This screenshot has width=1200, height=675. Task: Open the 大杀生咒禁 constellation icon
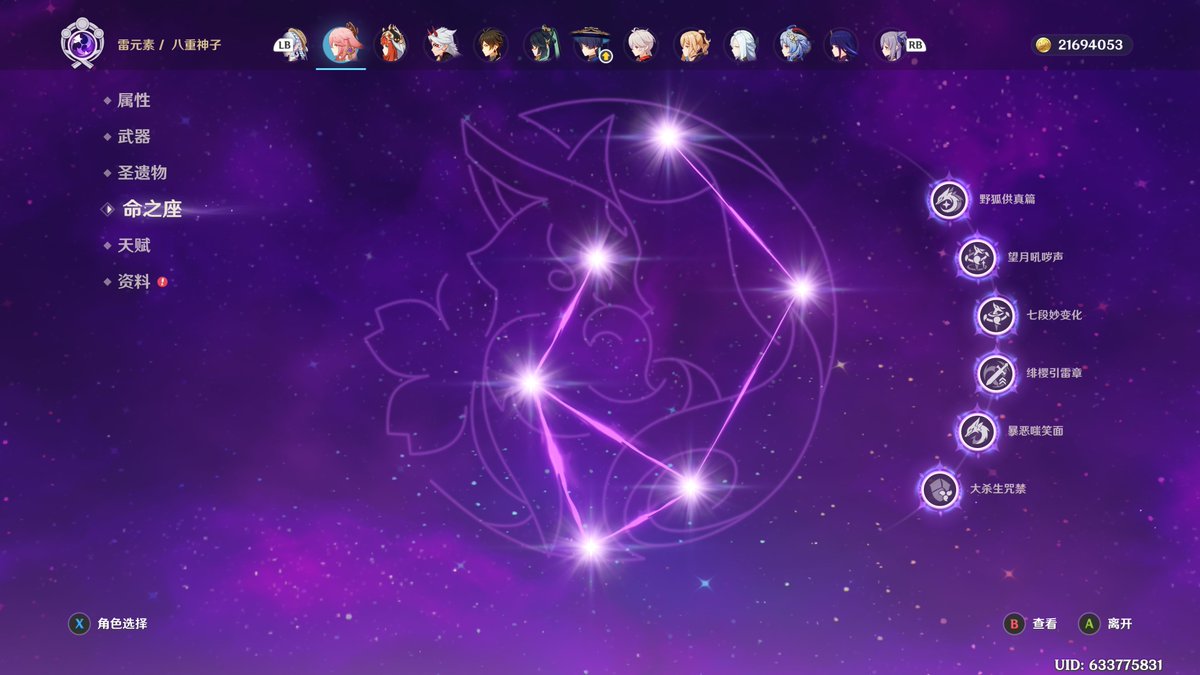940,490
